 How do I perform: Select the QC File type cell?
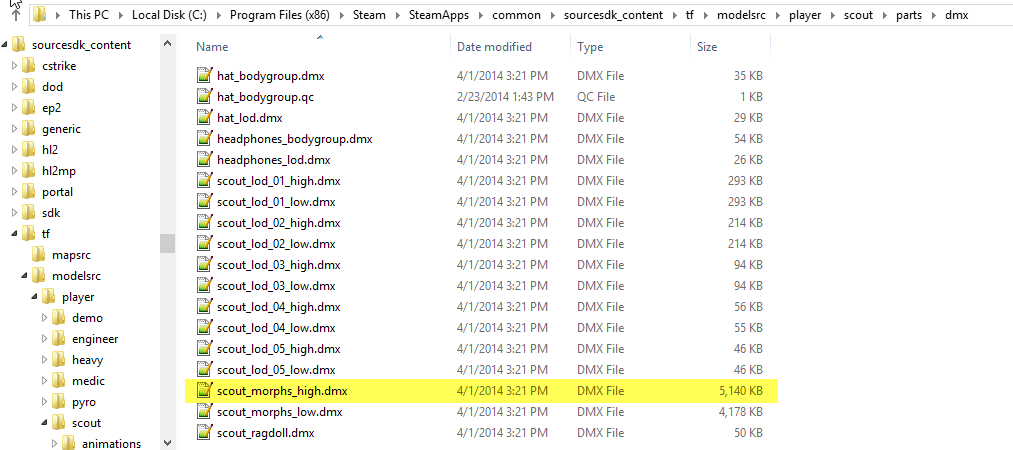click(596, 97)
